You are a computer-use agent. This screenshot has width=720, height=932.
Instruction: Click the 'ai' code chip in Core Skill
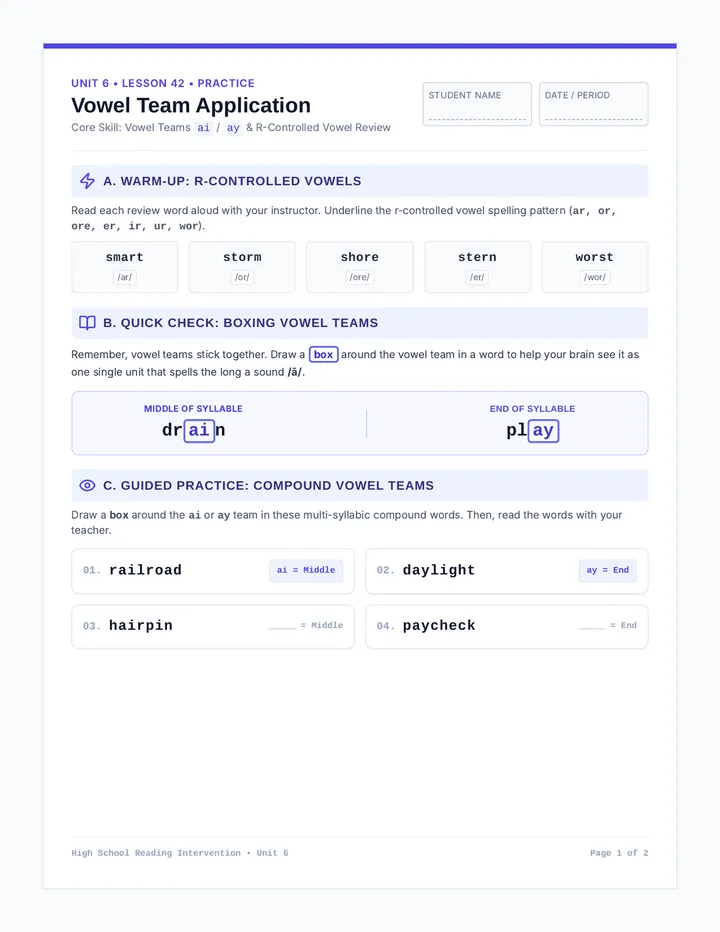click(203, 128)
